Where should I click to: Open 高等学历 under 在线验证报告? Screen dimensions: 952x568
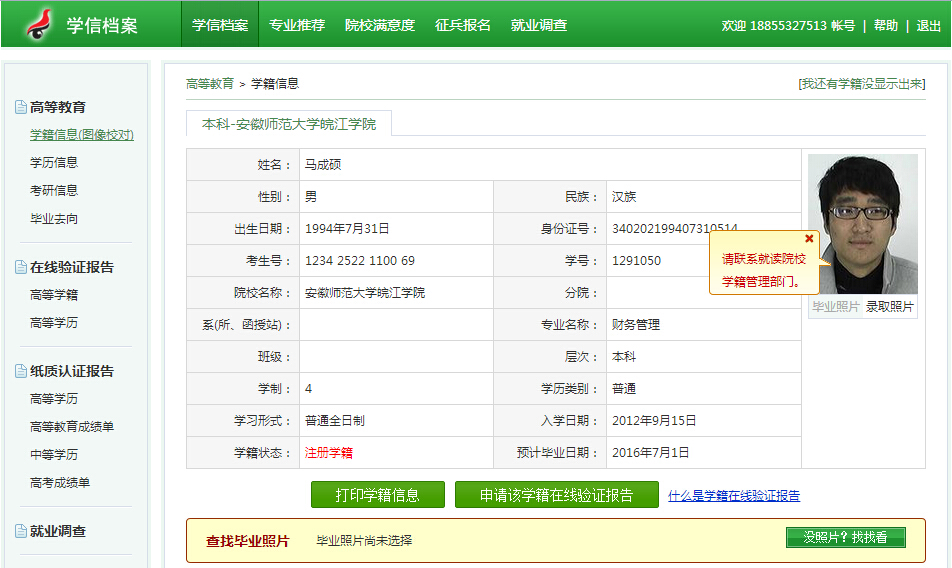54,323
